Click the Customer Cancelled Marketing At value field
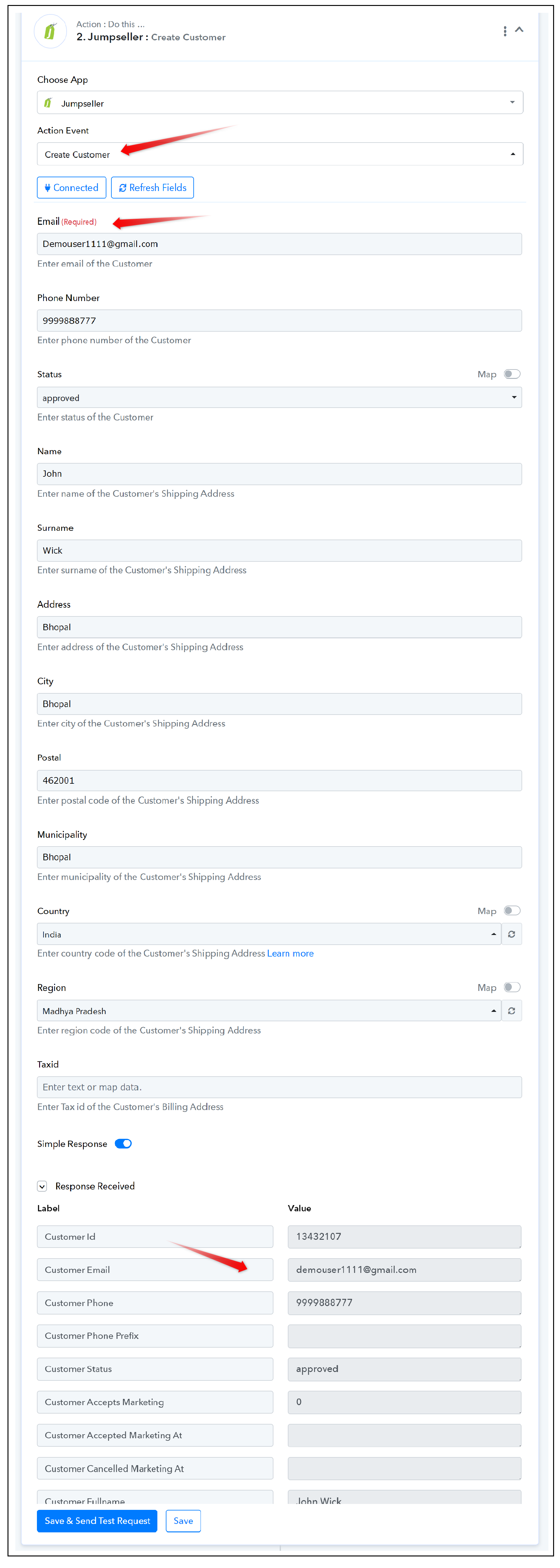Viewport: 560px width, 1568px height. coord(405,1469)
